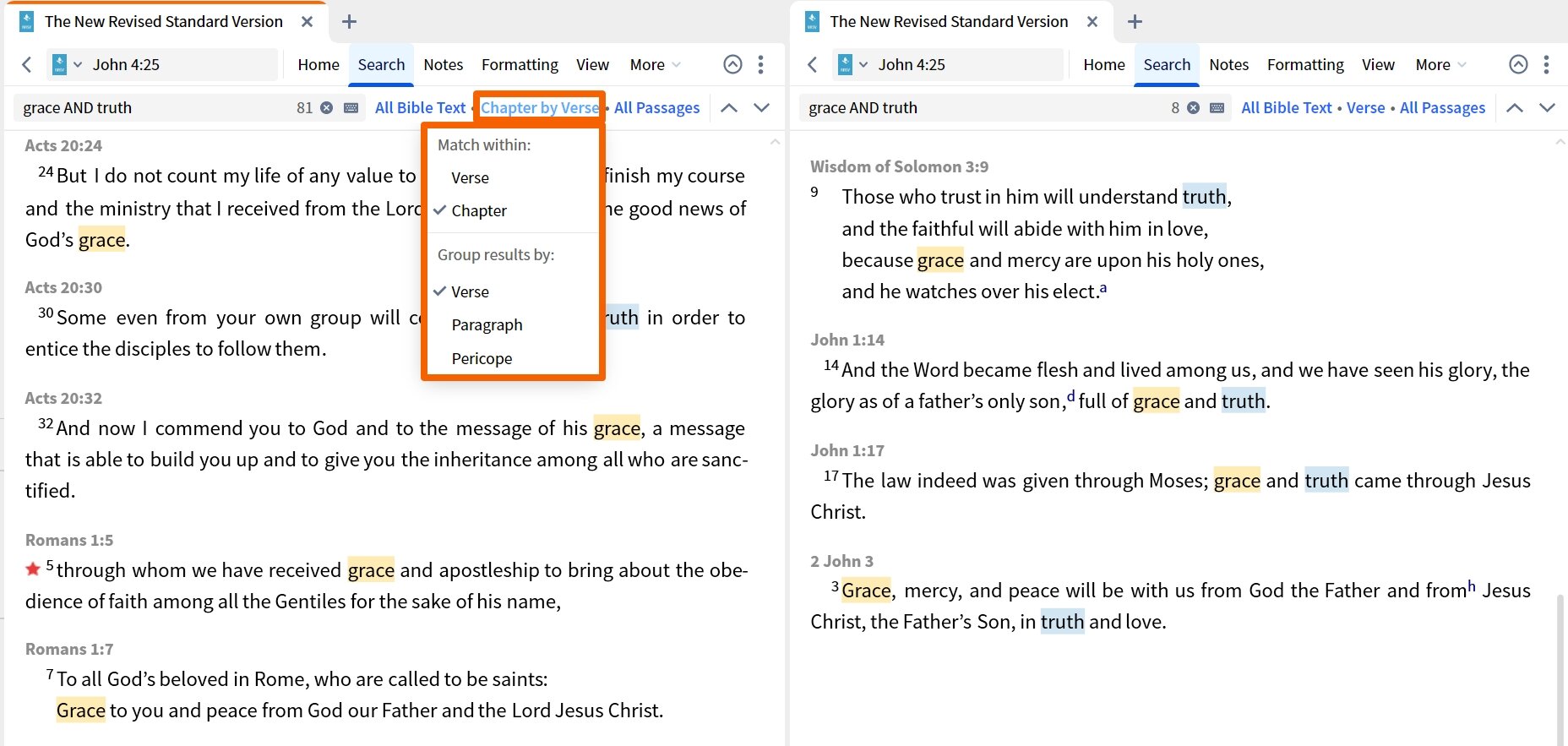
Task: Click the right panel vertical scrollbar
Action: 1560,669
